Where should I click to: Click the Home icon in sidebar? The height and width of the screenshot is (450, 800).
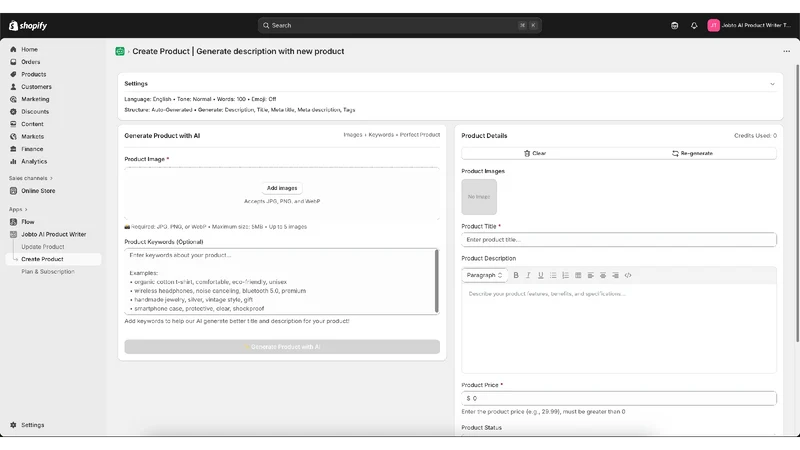pos(13,49)
